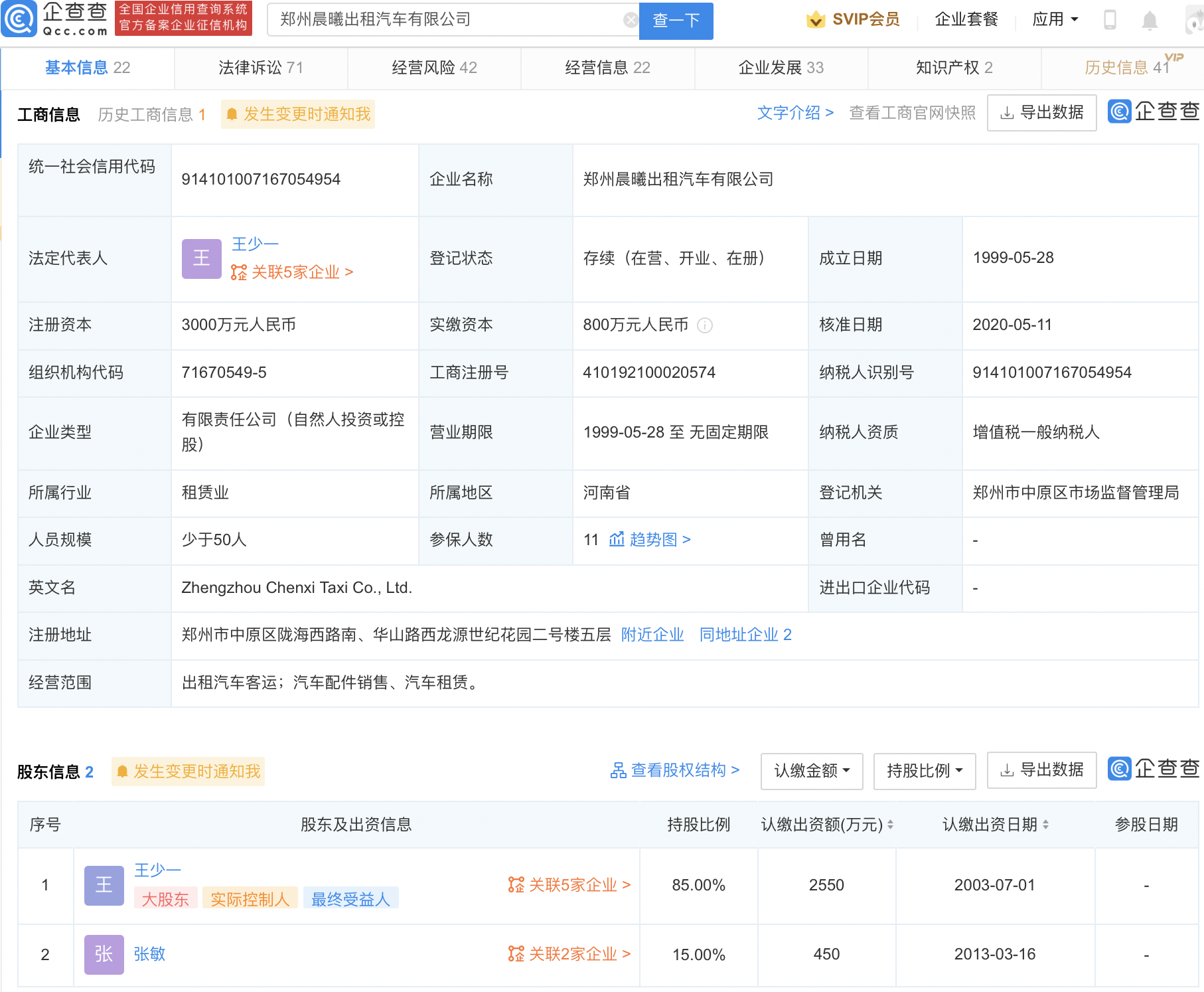
Task: Expand the 应用 dropdown menu
Action: [1055, 20]
